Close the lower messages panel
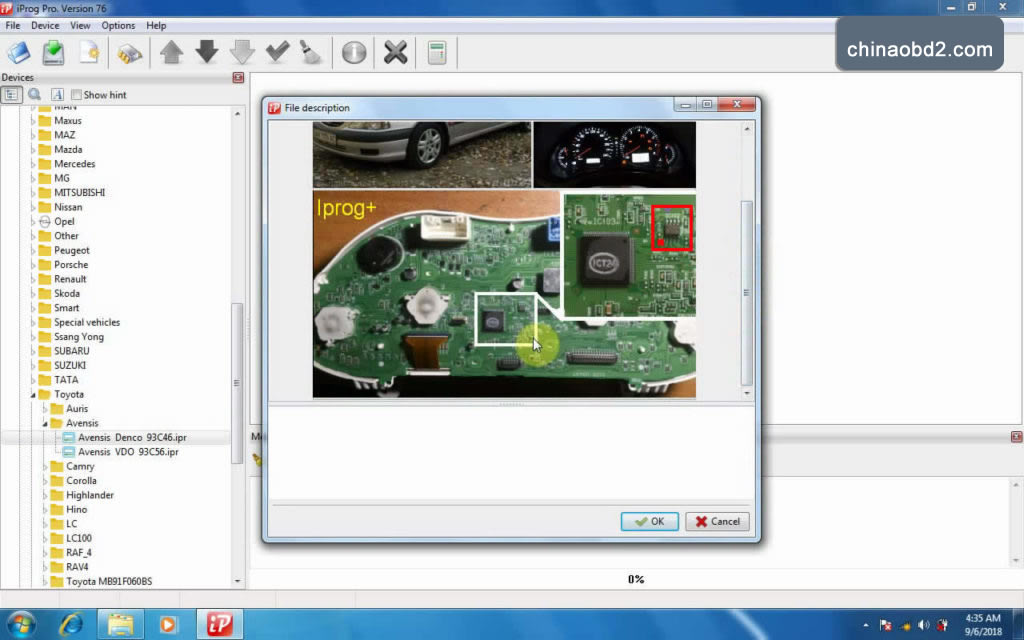This screenshot has height=640, width=1024. pyautogui.click(x=1016, y=436)
